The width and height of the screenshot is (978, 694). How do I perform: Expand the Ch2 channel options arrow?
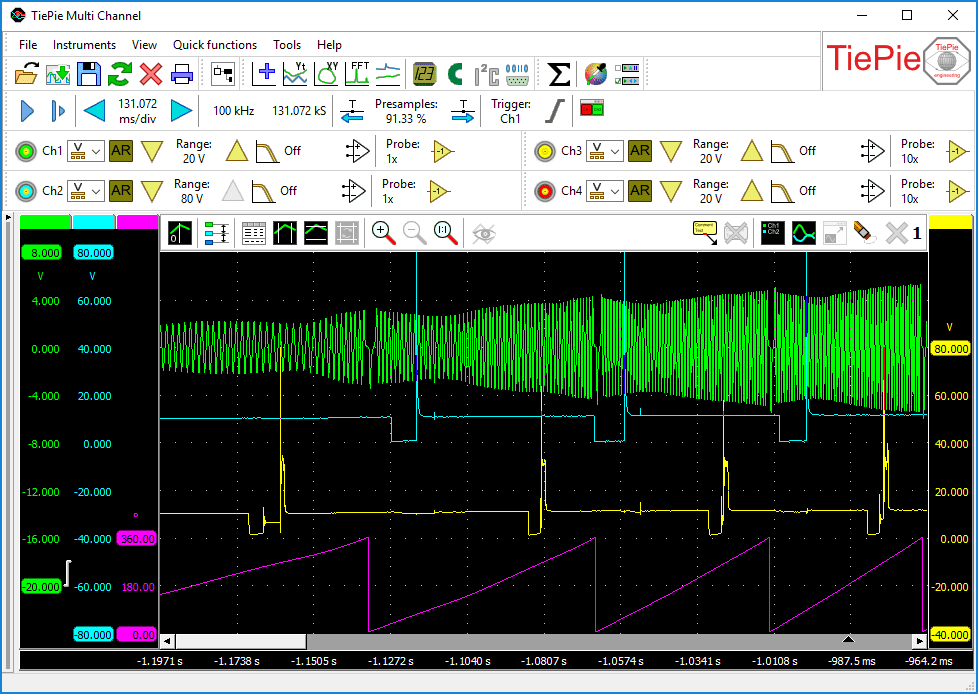(x=152, y=190)
